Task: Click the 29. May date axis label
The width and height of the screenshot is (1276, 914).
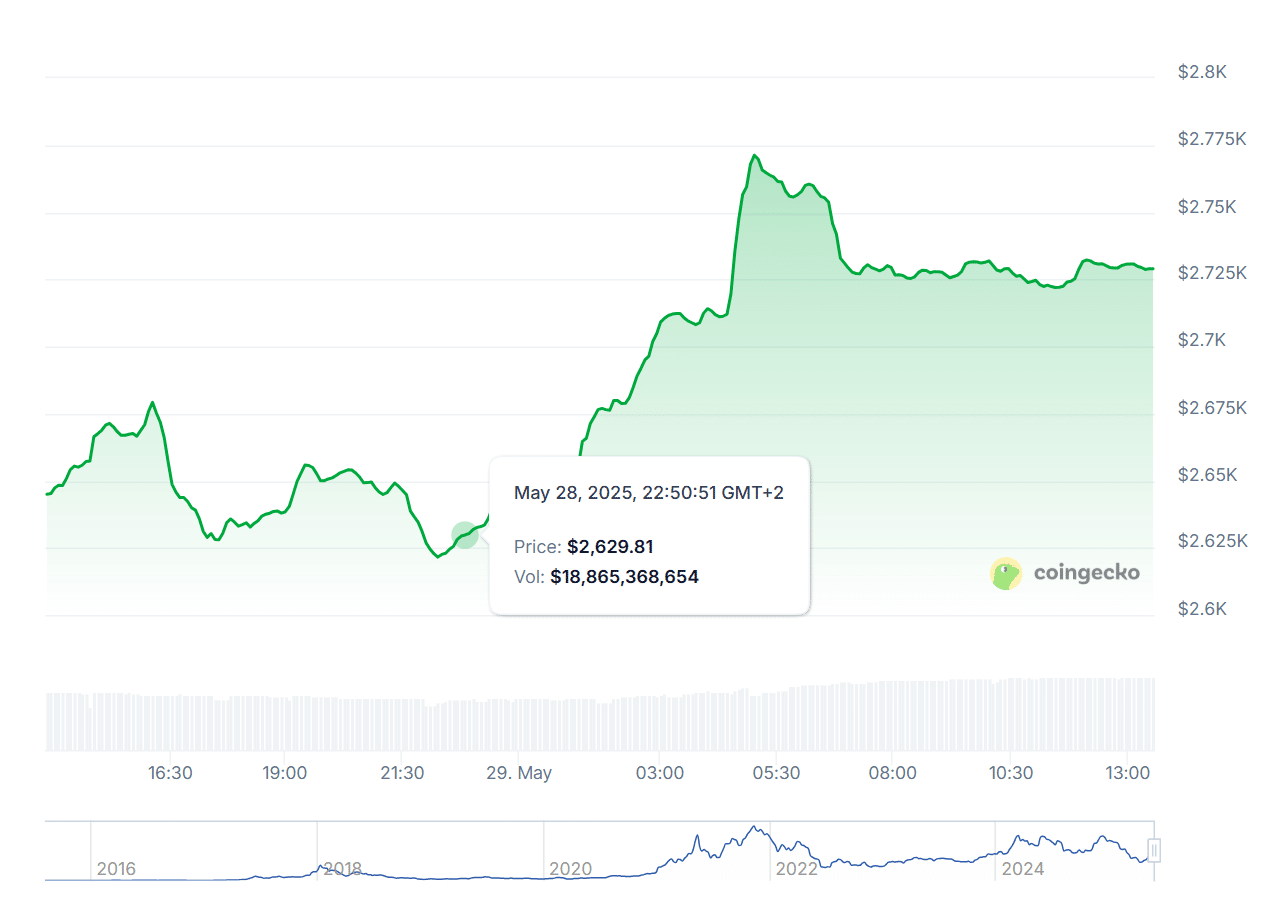Action: tap(517, 773)
